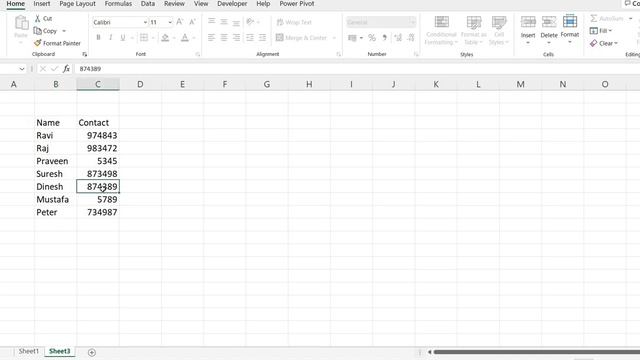Decrease font size with smaller A icon
This screenshot has width=640, height=360.
click(192, 22)
